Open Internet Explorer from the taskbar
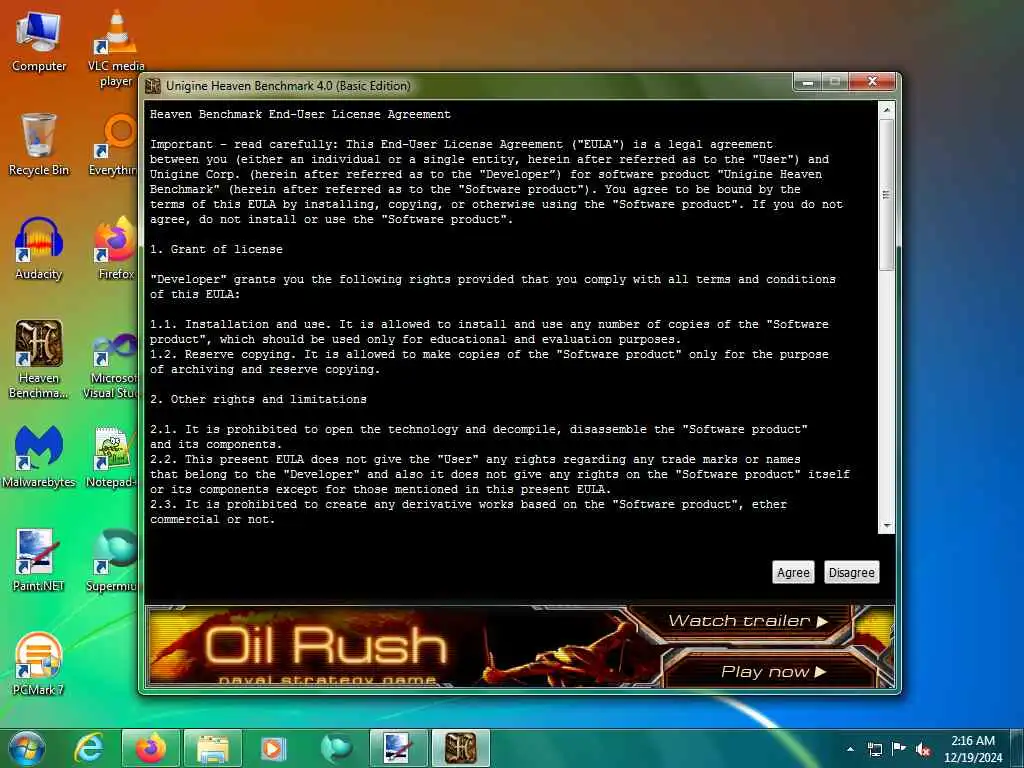The image size is (1024, 768). click(89, 748)
